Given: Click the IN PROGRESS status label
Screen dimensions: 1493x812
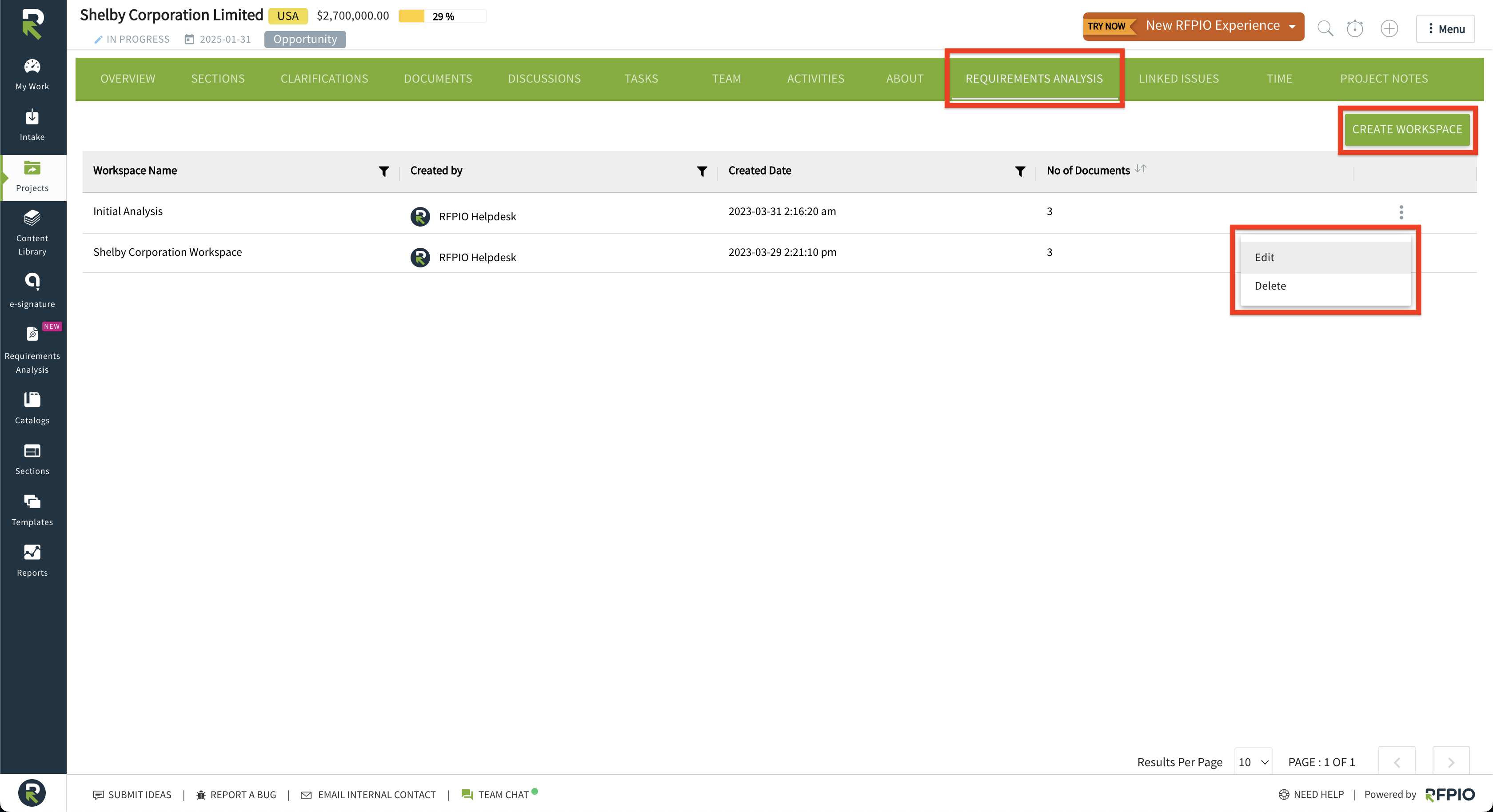Looking at the screenshot, I should click(138, 40).
